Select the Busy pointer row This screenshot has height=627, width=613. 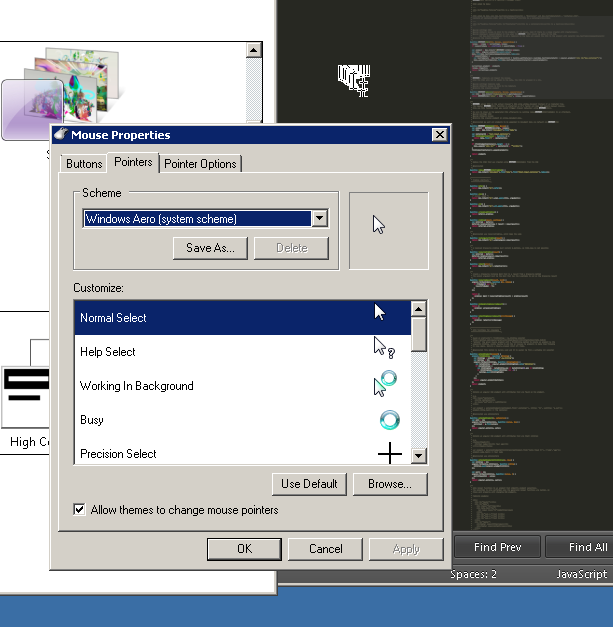click(242, 420)
